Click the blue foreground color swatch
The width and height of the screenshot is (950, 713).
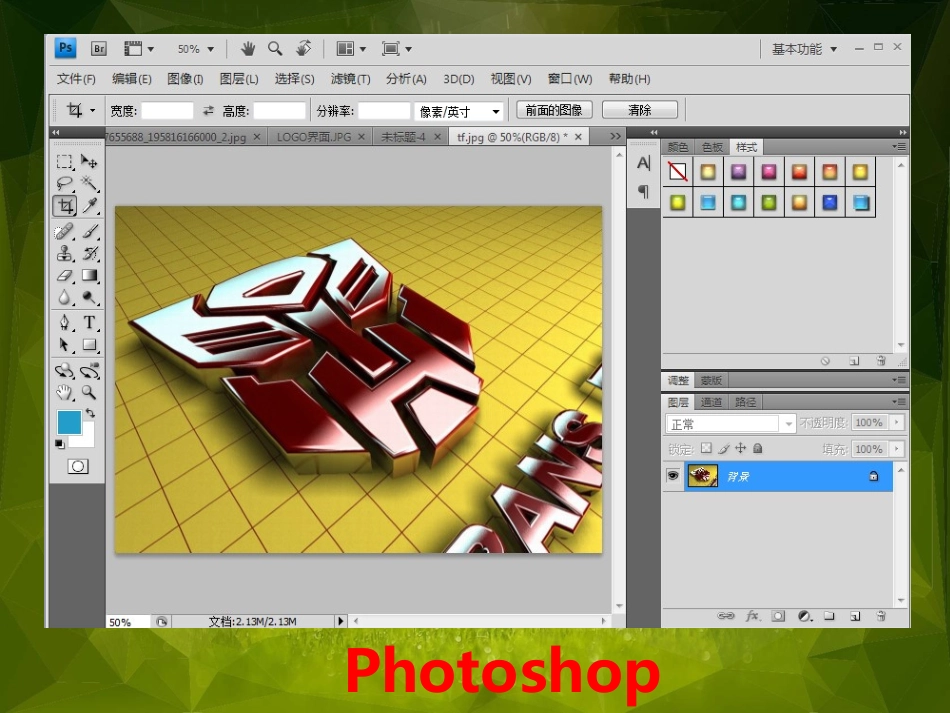coord(69,422)
